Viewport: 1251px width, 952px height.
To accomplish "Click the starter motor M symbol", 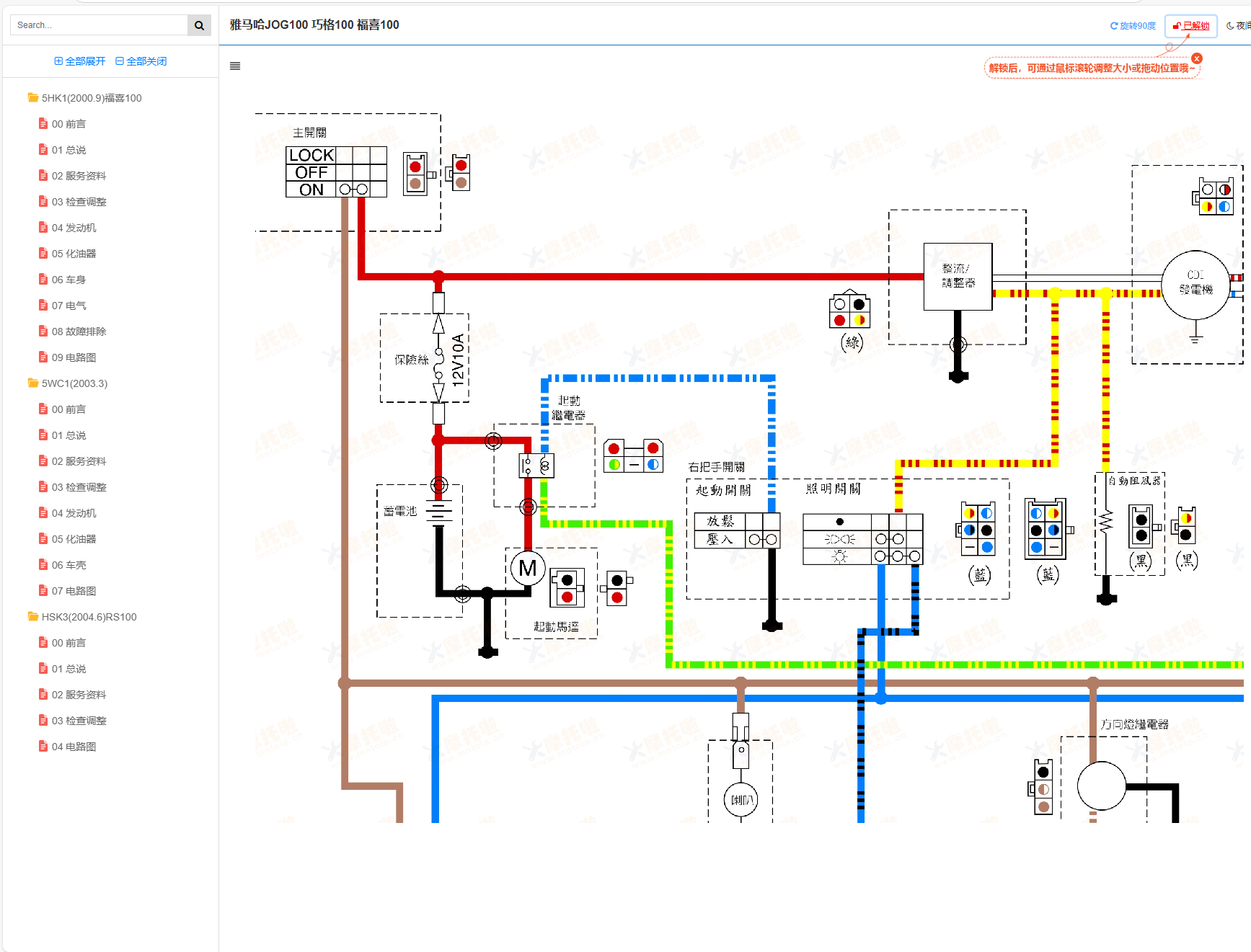I will tap(528, 569).
